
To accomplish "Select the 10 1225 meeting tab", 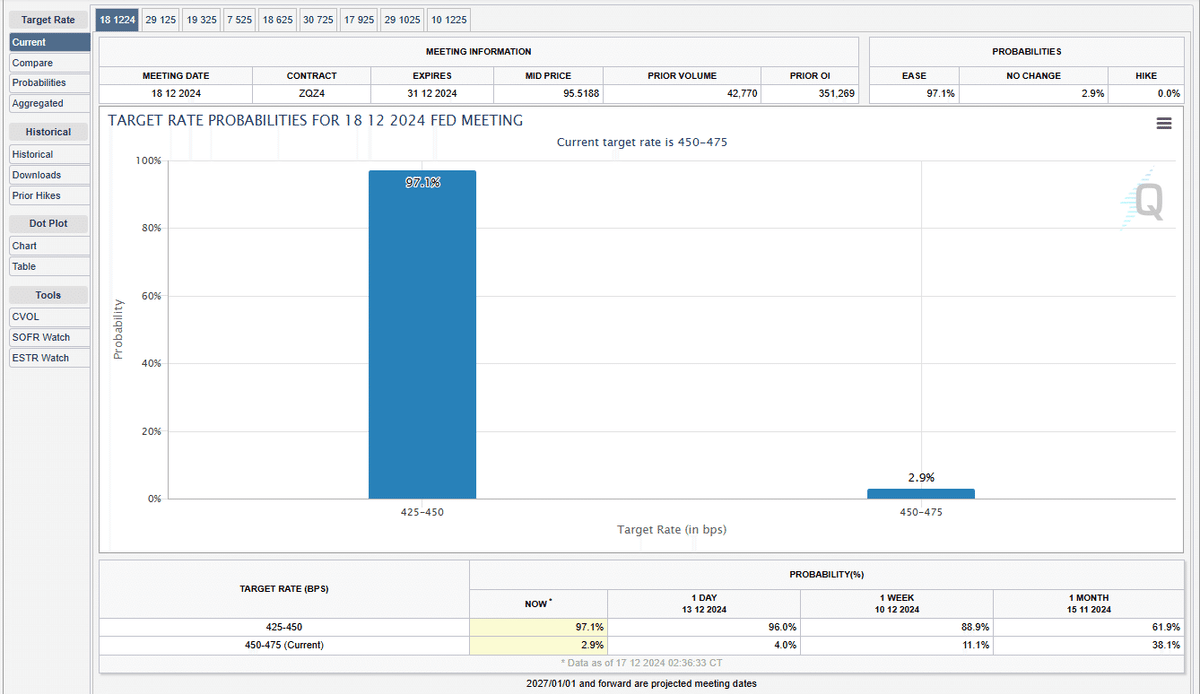I will pyautogui.click(x=448, y=20).
